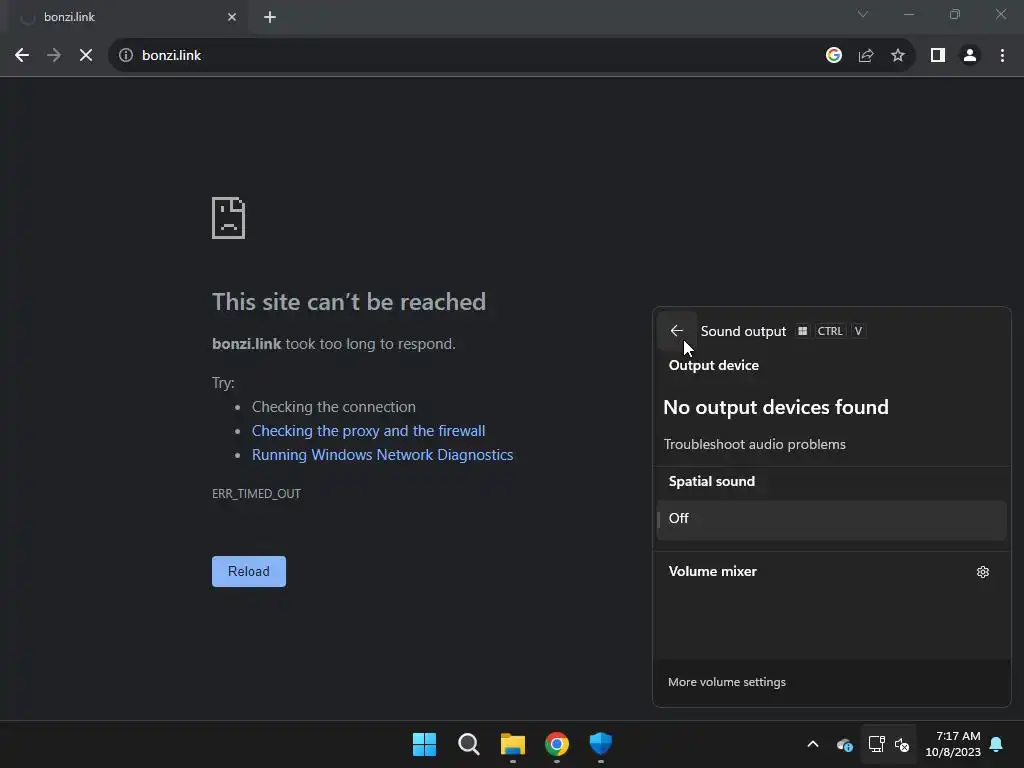Show hidden system tray icons
The width and height of the screenshot is (1024, 768).
[x=813, y=744]
